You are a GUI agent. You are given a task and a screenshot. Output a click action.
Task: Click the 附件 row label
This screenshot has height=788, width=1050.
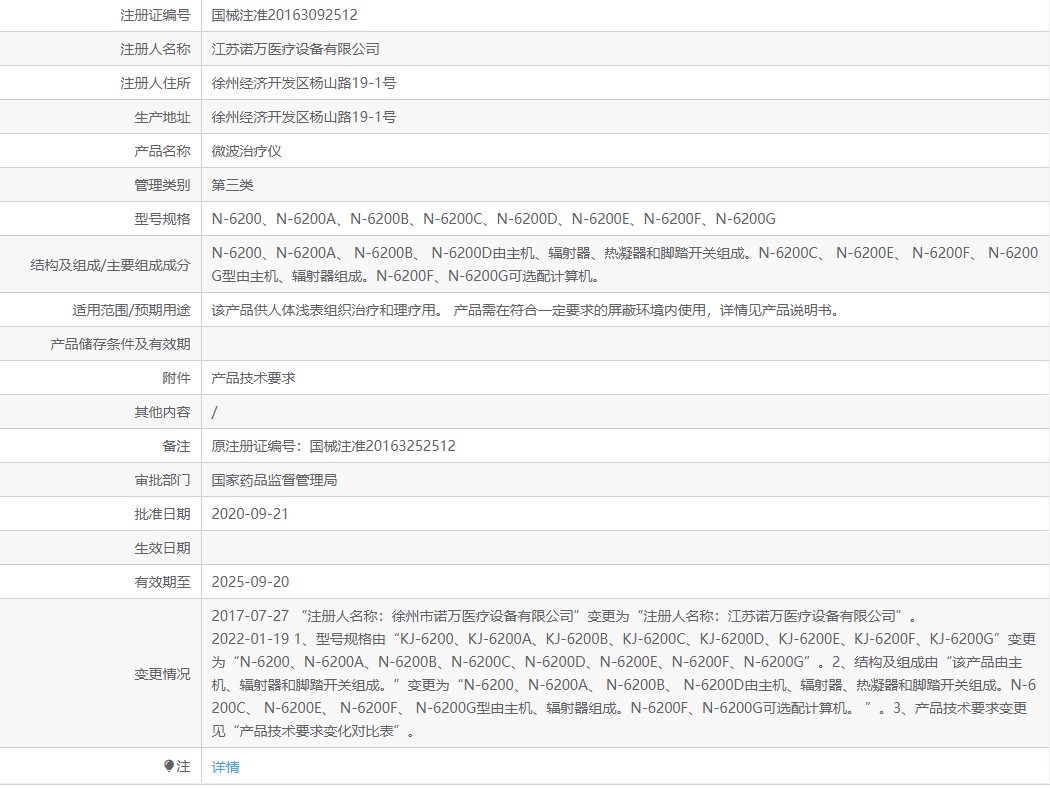click(x=177, y=378)
